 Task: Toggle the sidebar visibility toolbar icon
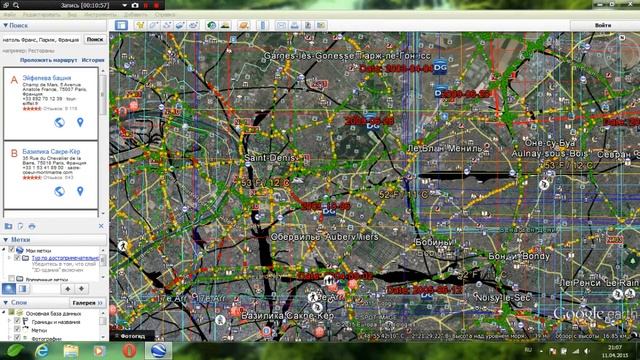click(121, 25)
